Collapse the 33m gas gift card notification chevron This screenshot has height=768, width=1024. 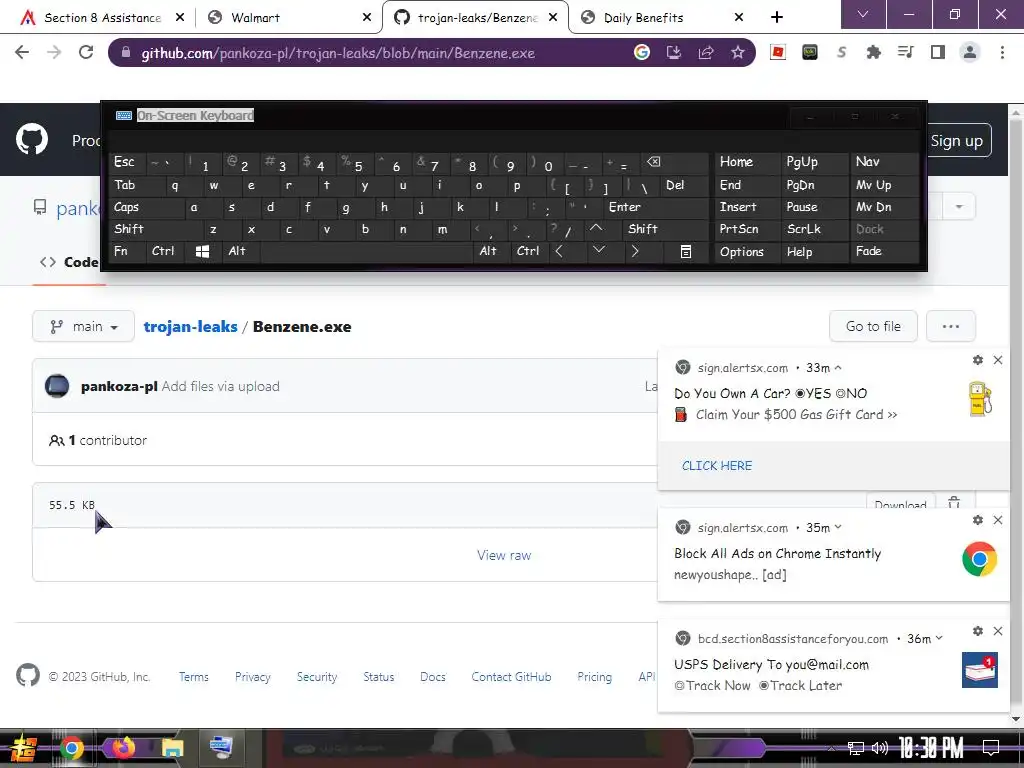838,368
